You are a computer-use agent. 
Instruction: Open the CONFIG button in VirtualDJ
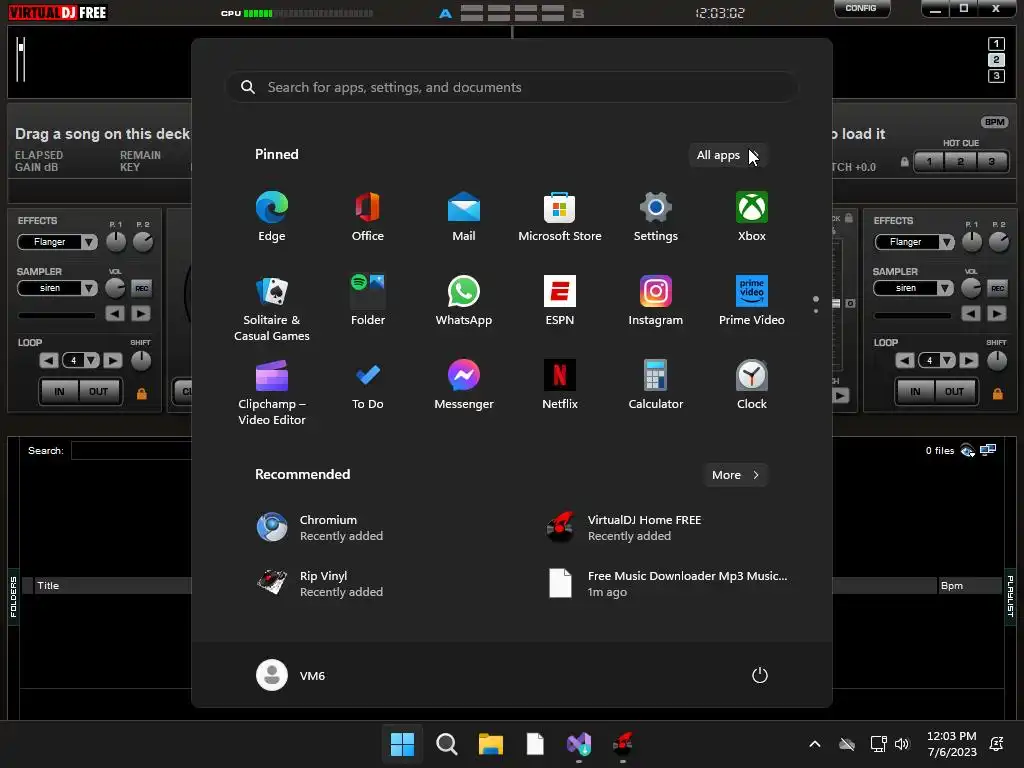861,8
